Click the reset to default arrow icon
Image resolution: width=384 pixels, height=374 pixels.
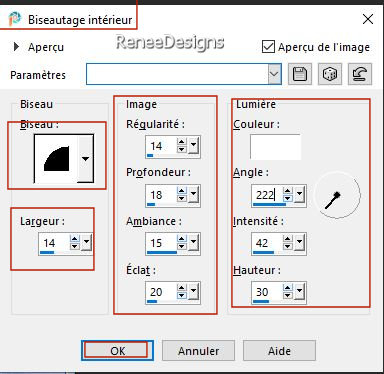[360, 74]
